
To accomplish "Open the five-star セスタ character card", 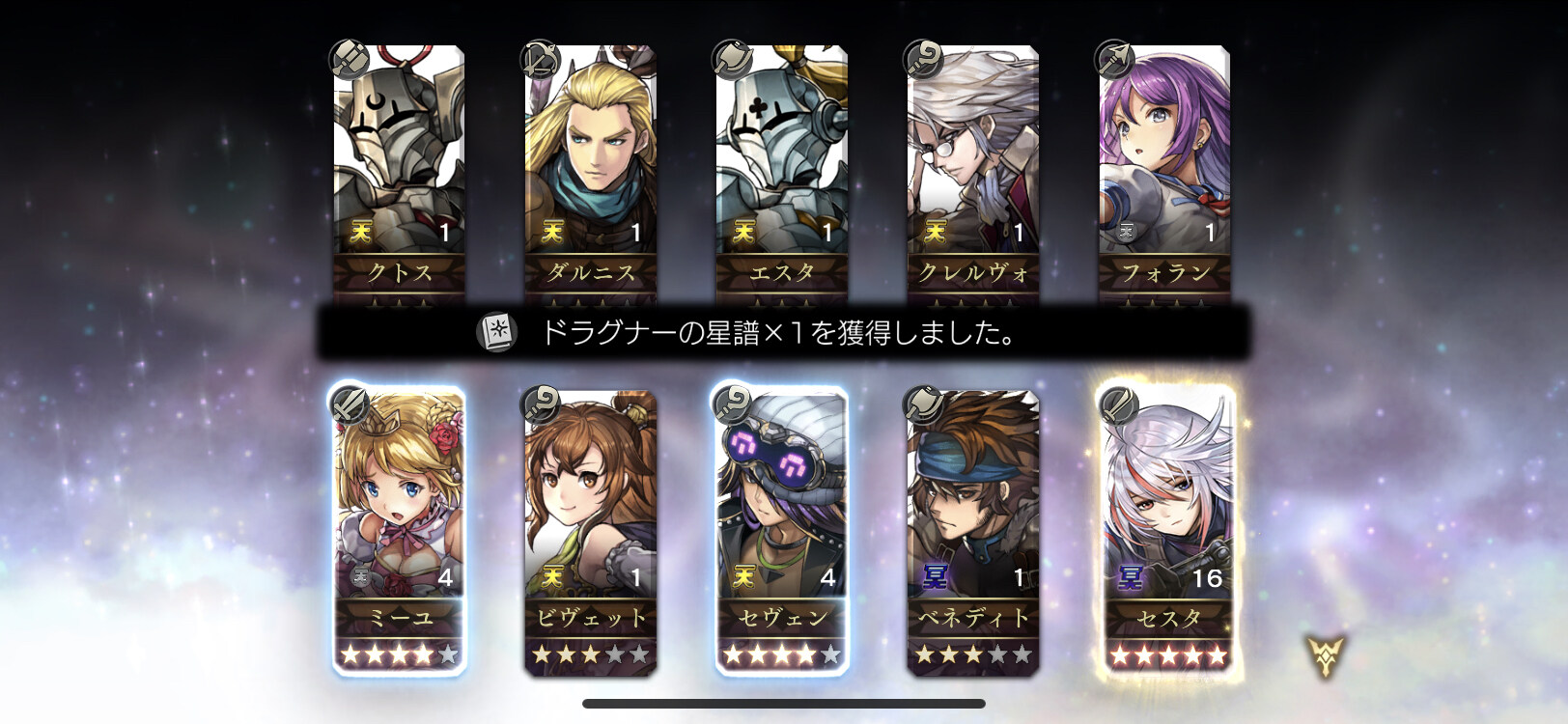I will click(x=1164, y=531).
